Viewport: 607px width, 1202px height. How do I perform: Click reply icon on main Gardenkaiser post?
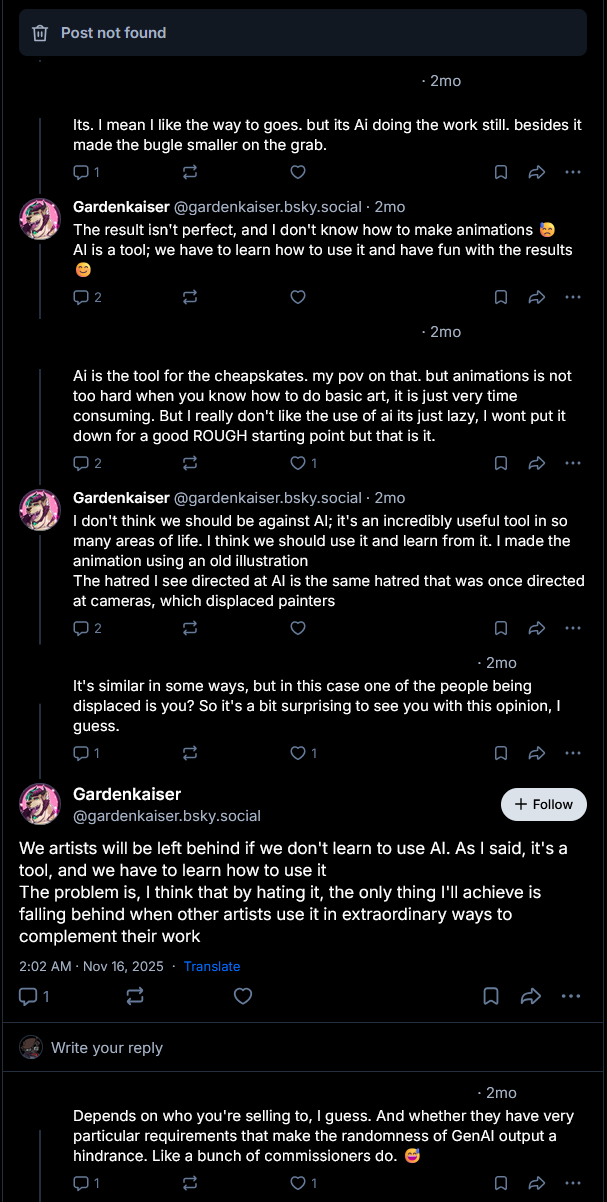pos(29,996)
